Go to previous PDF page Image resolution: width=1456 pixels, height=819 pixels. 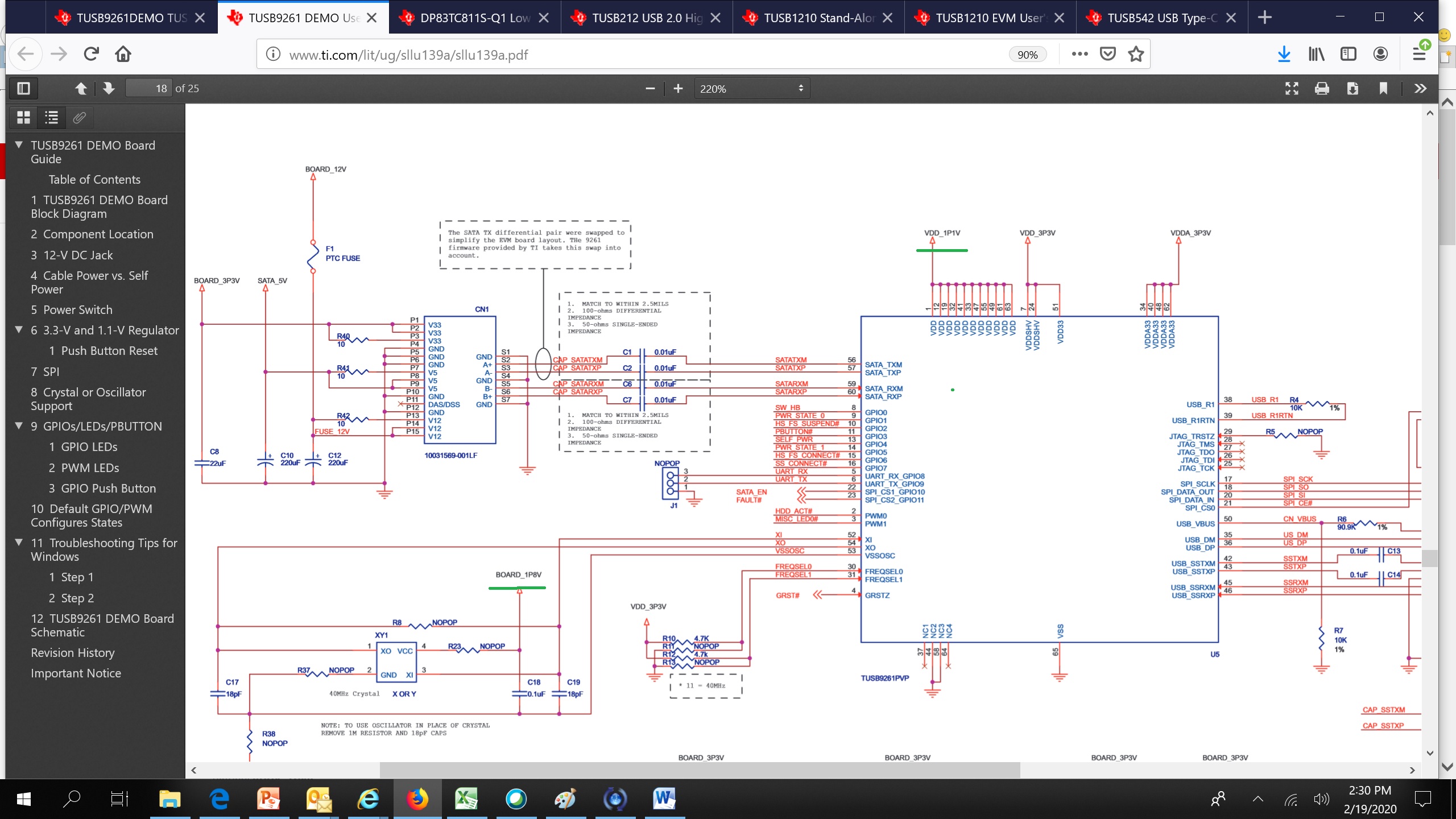tap(81, 88)
